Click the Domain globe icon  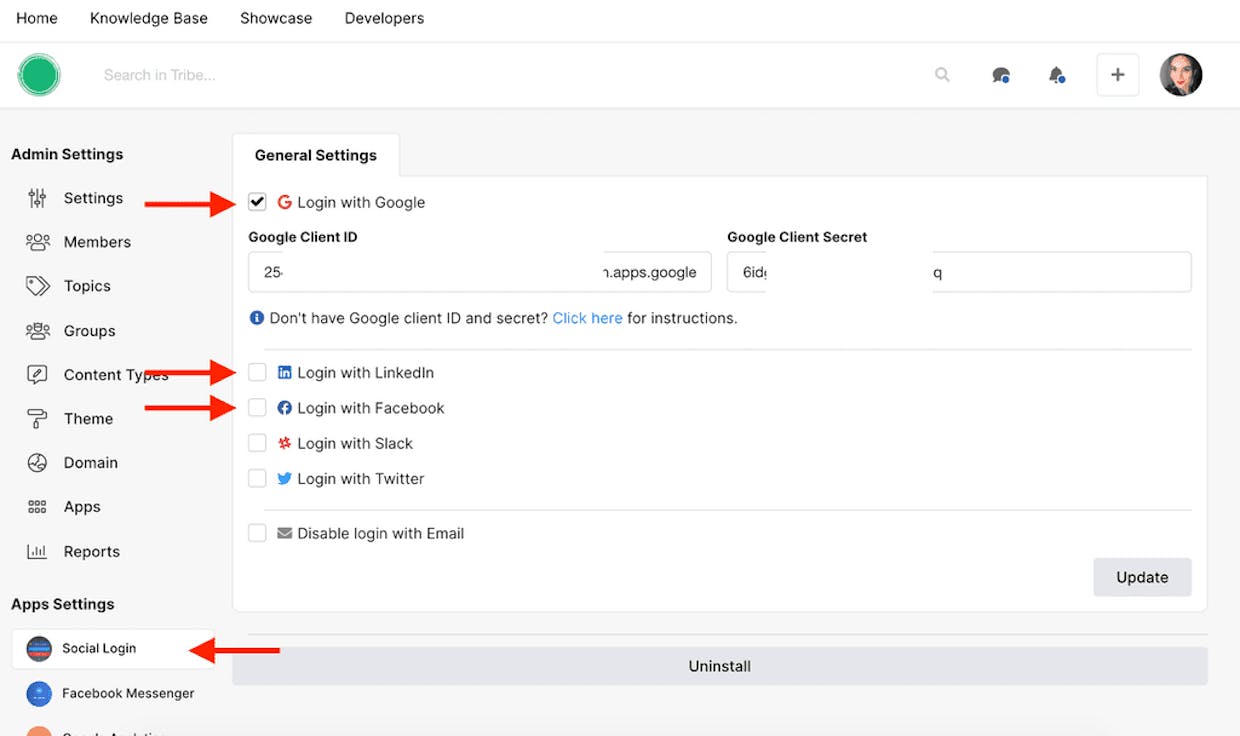[x=37, y=463]
